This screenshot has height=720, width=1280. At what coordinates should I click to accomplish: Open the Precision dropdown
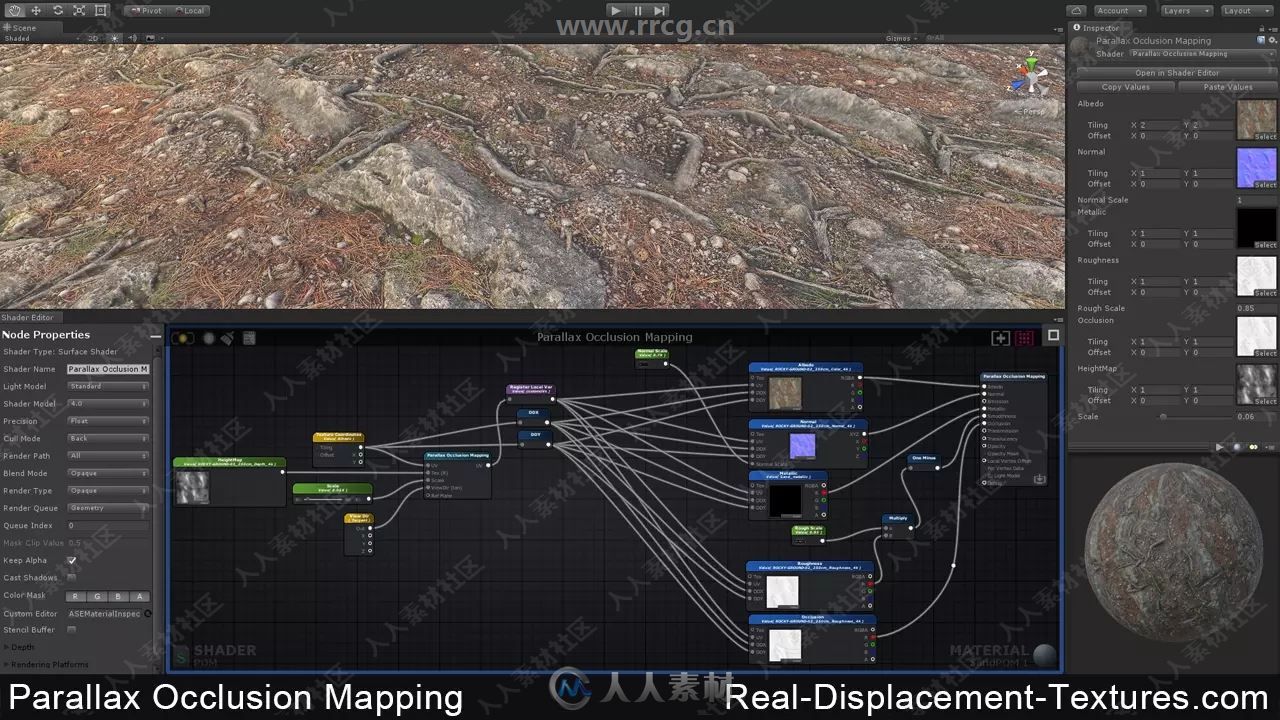point(108,421)
